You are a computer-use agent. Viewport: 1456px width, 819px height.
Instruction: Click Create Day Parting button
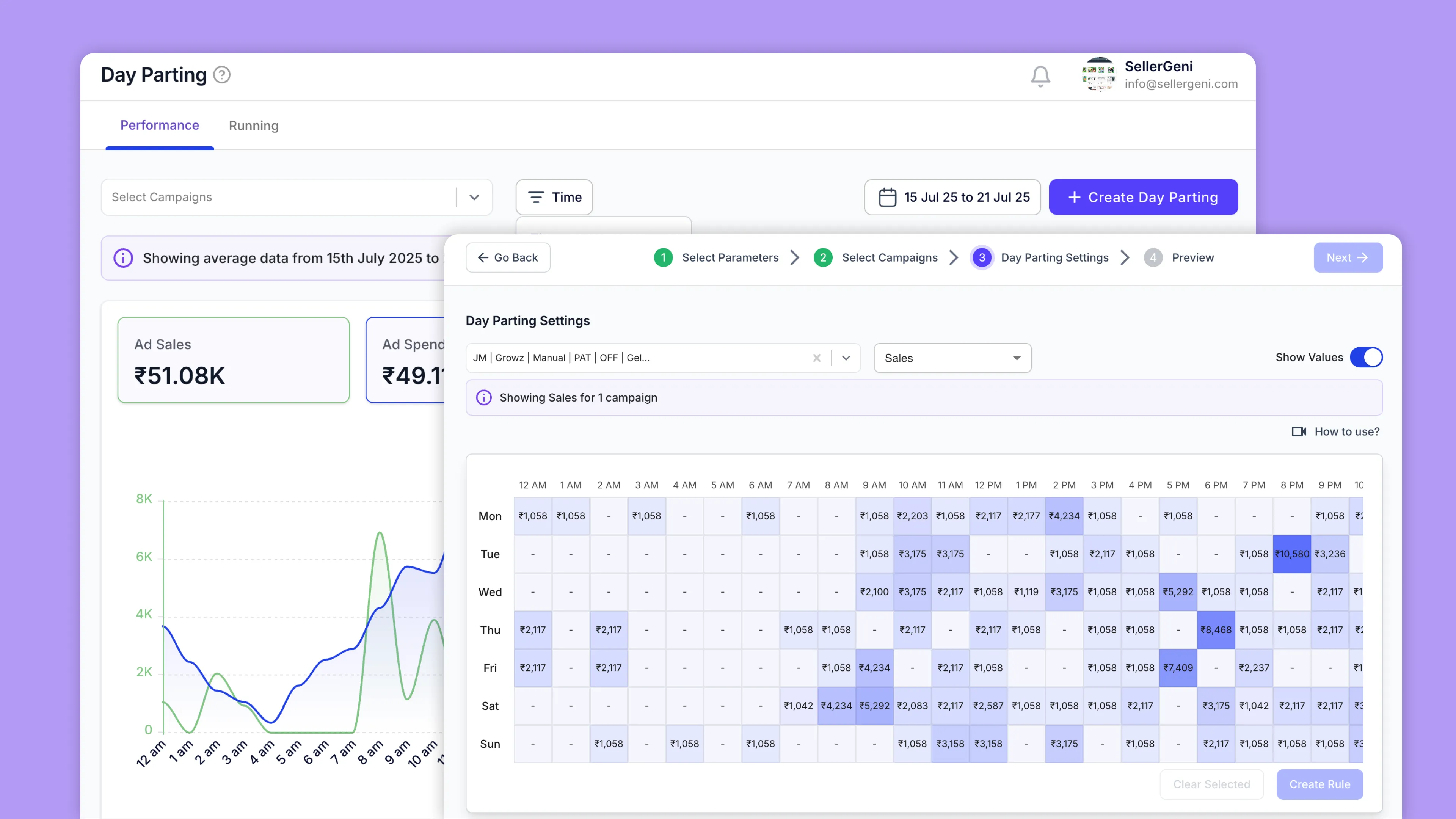1144,197
